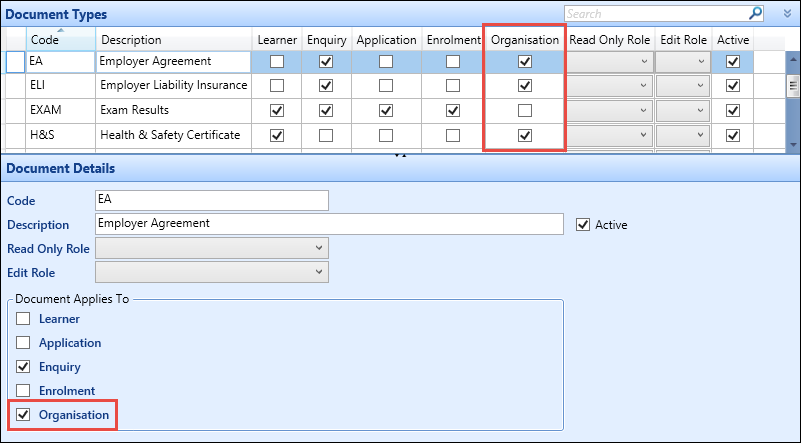Viewport: 801px width, 443px height.
Task: Open Edit Role dropdown in Document Details
Action: coord(212,272)
